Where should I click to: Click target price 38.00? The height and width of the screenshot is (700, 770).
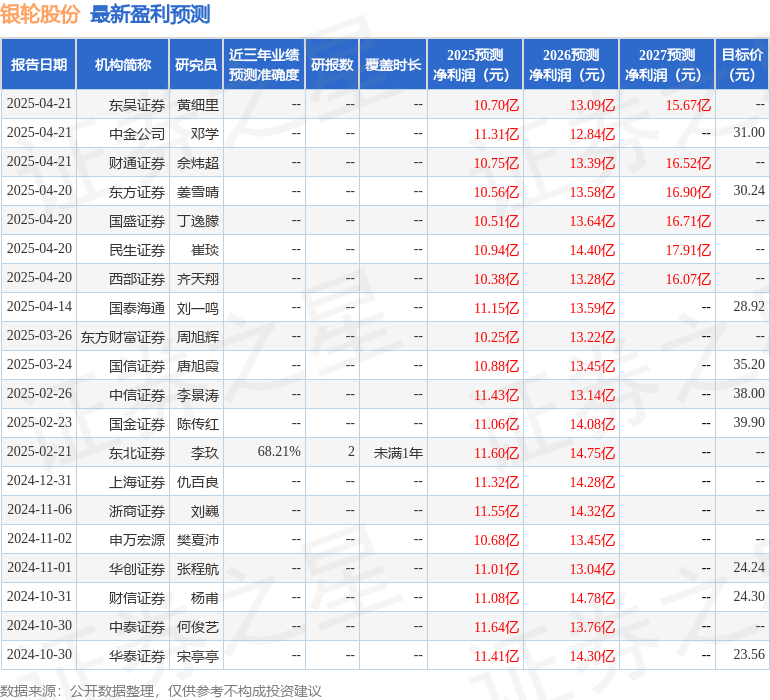point(749,393)
